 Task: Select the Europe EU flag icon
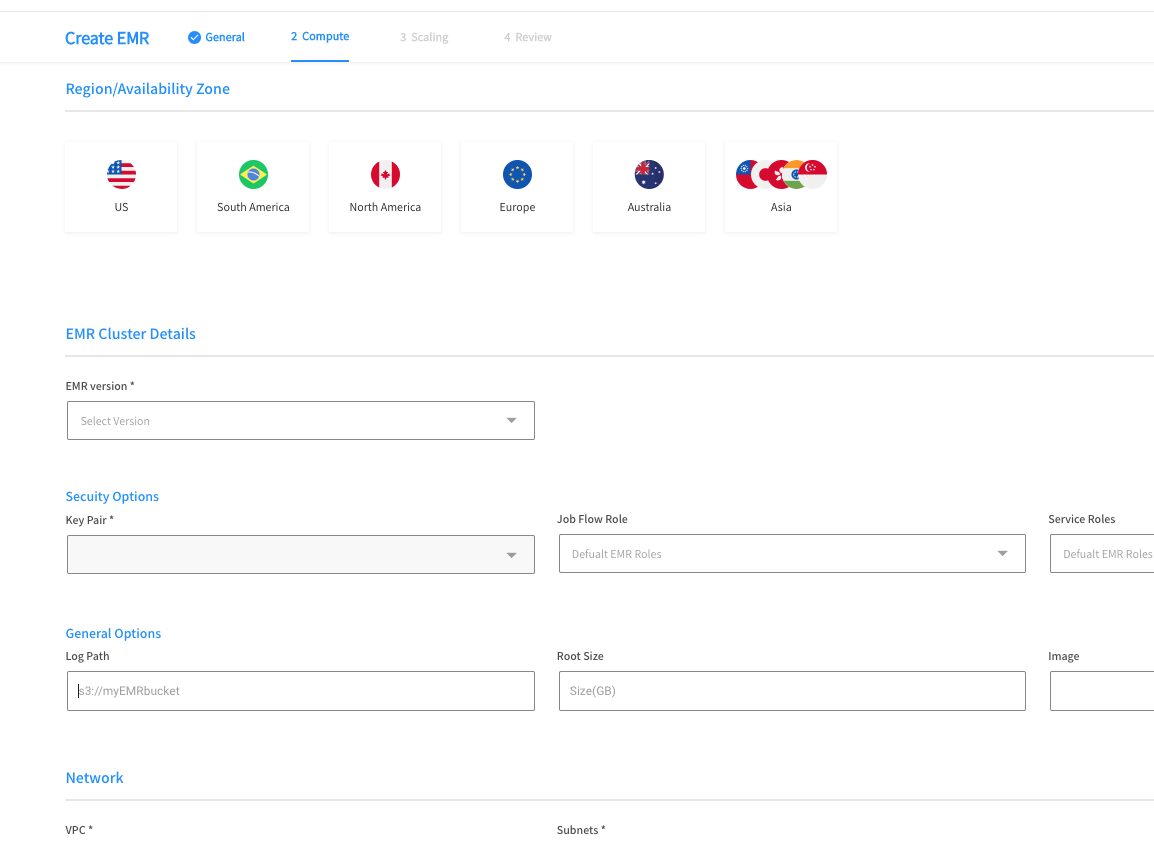point(517,175)
